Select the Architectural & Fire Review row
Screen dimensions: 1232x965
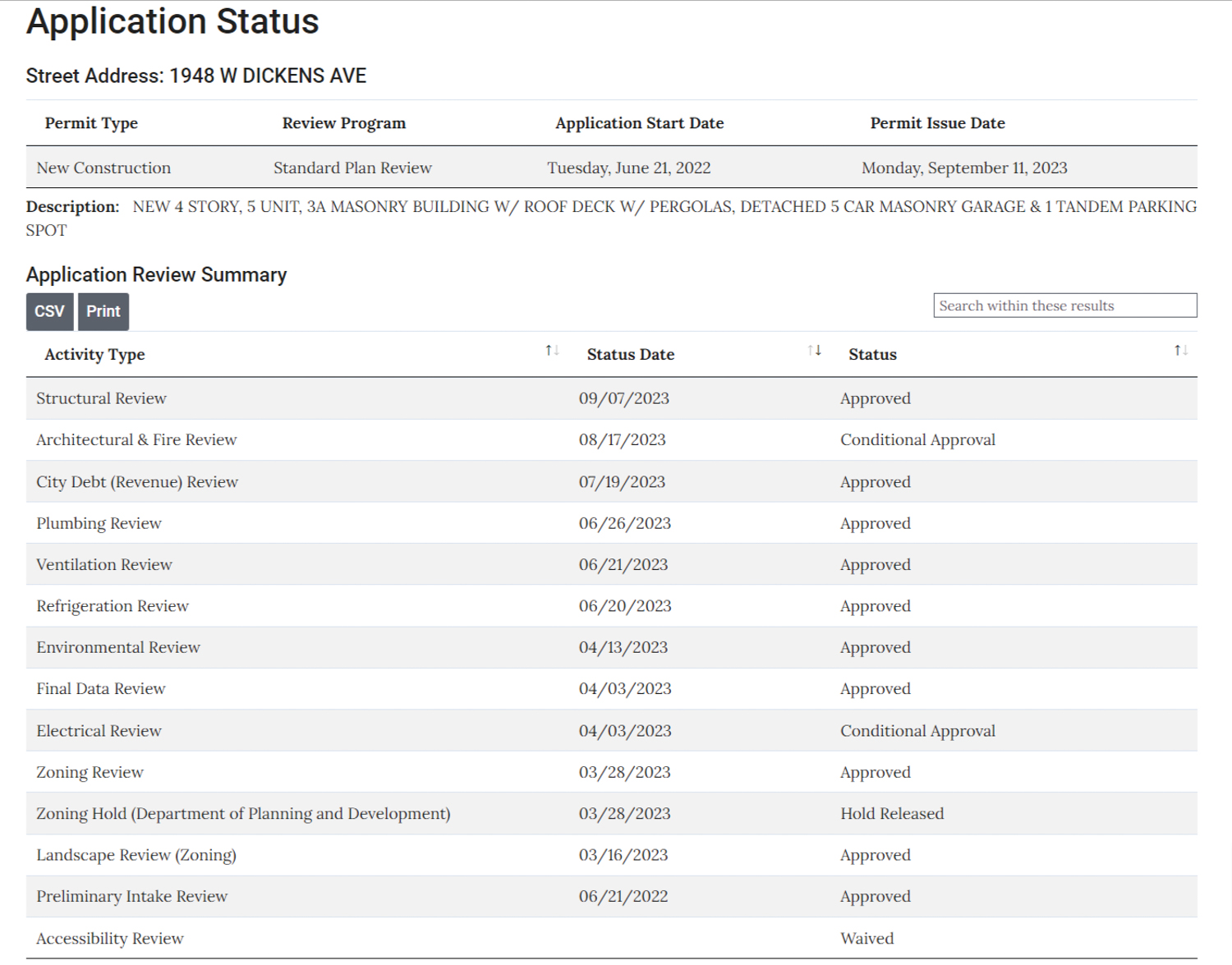[x=611, y=440]
